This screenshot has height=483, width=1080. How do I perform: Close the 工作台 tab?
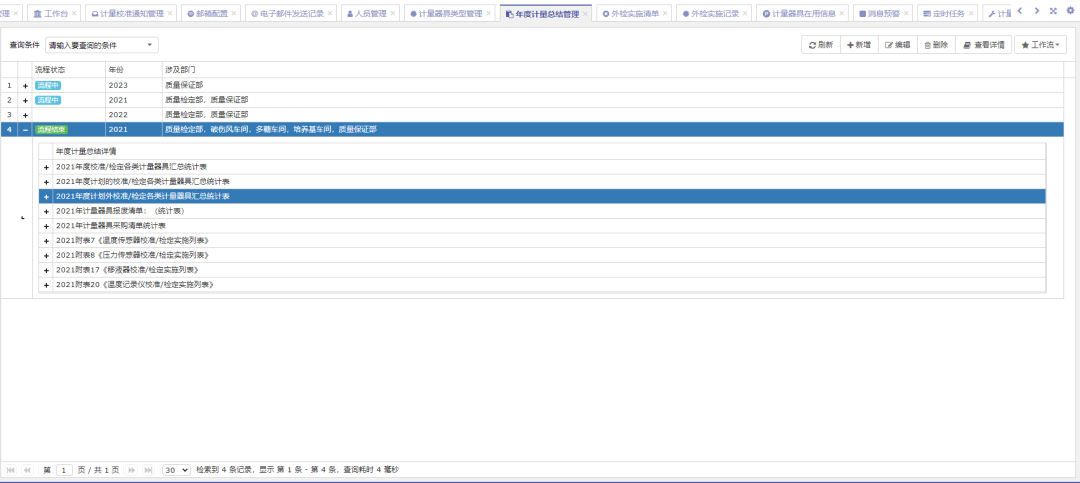point(76,14)
